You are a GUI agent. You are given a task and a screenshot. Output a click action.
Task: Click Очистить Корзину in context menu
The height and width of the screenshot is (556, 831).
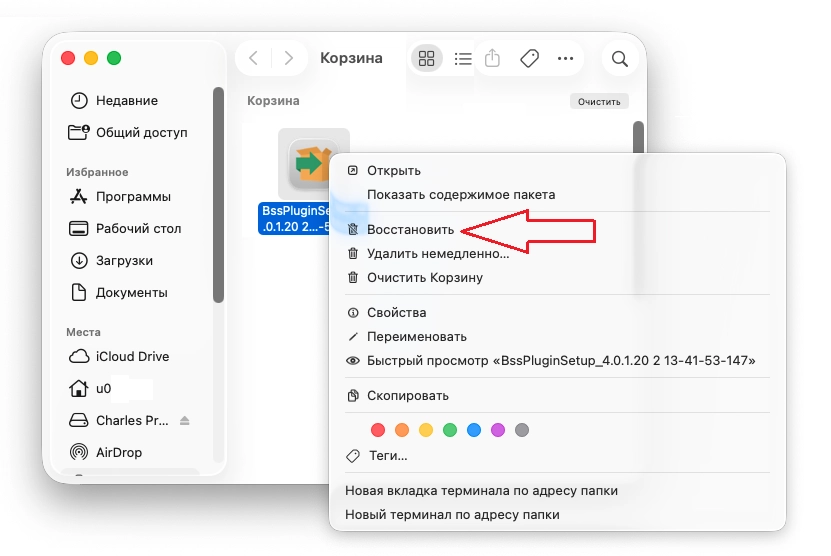424,278
